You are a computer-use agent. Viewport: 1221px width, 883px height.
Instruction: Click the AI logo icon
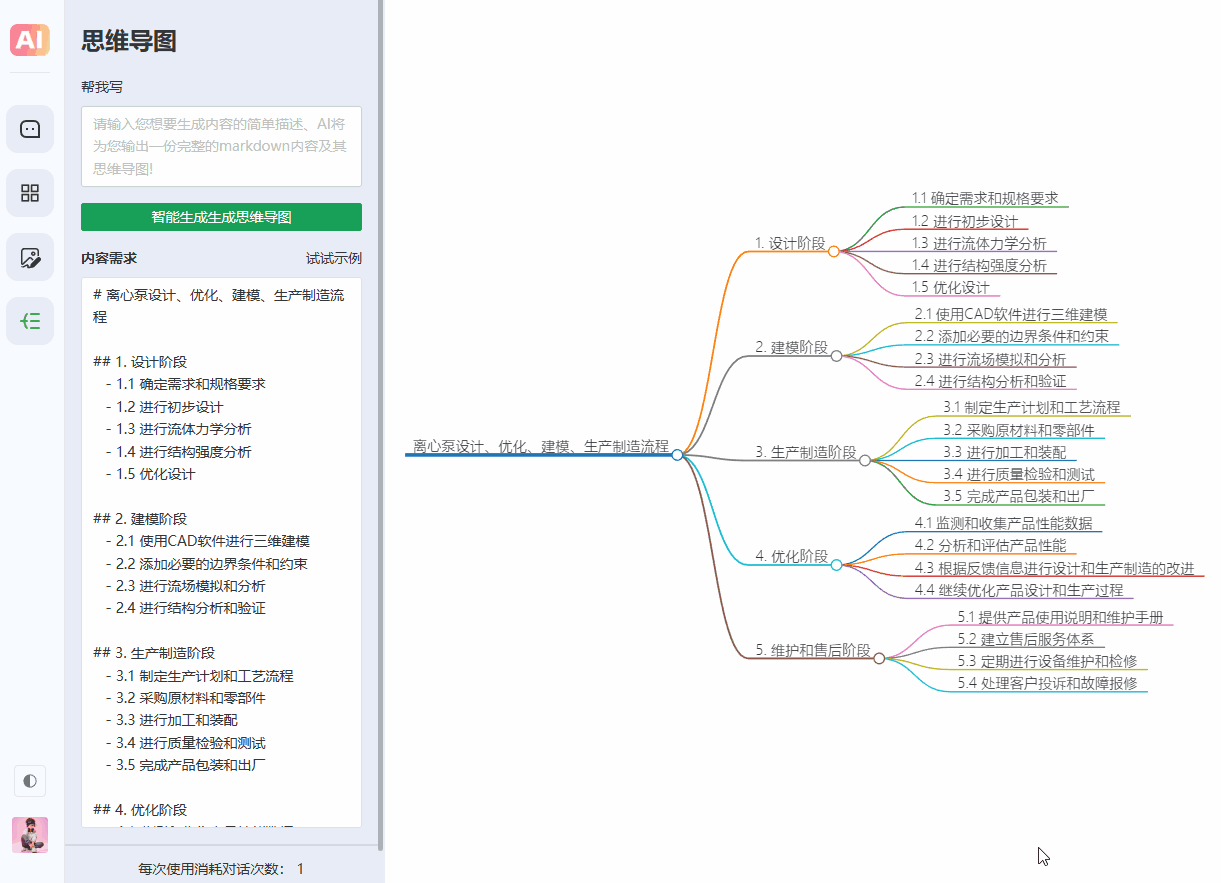[x=30, y=40]
